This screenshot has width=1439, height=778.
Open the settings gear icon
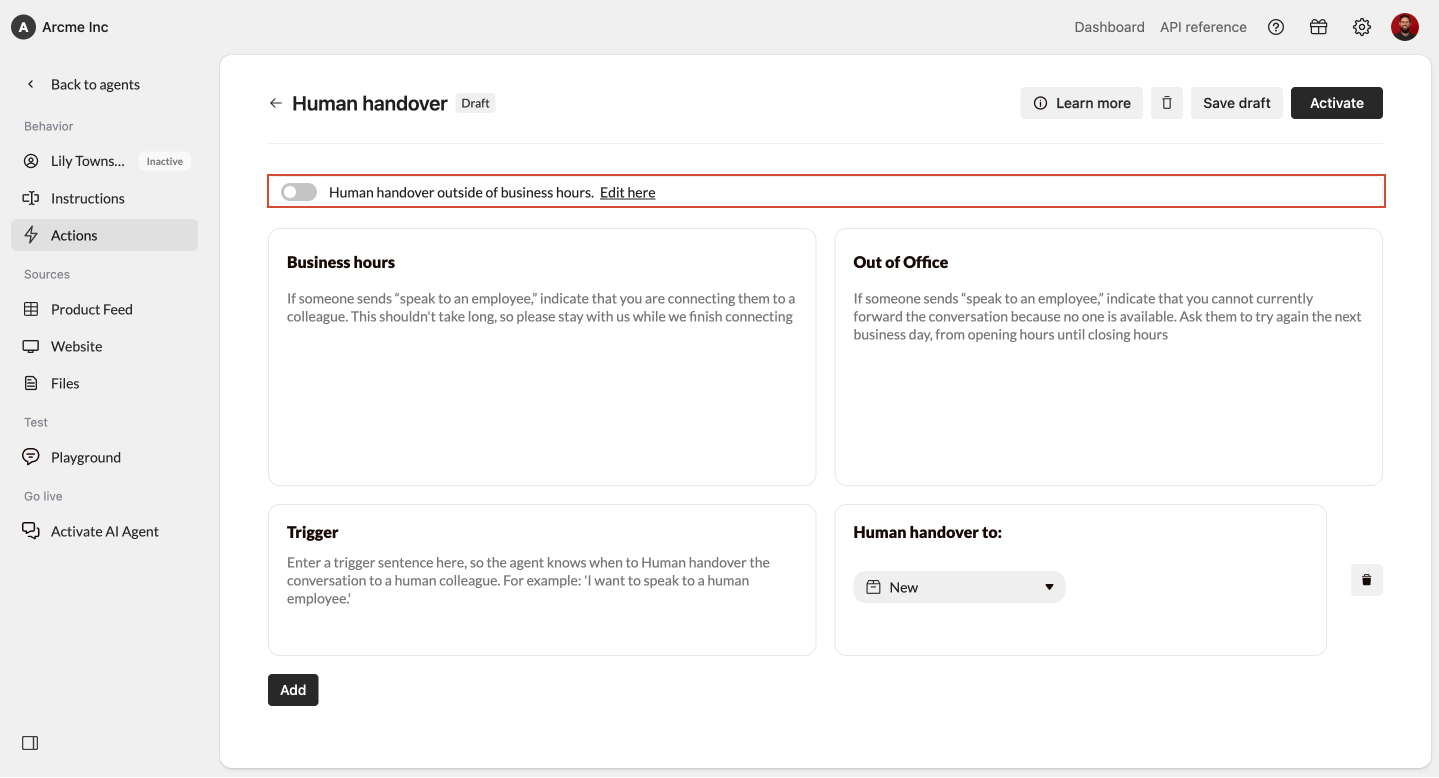[1362, 27]
